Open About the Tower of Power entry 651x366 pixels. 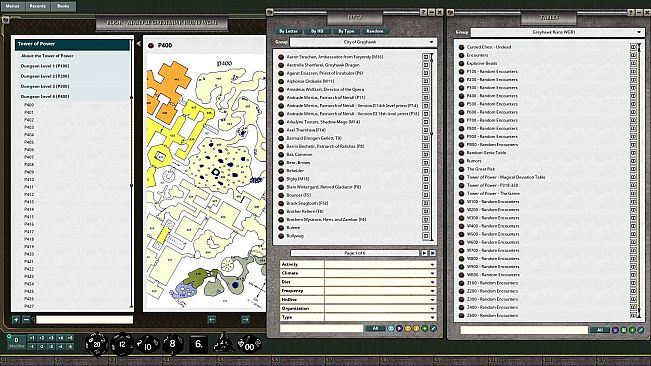(x=47, y=56)
